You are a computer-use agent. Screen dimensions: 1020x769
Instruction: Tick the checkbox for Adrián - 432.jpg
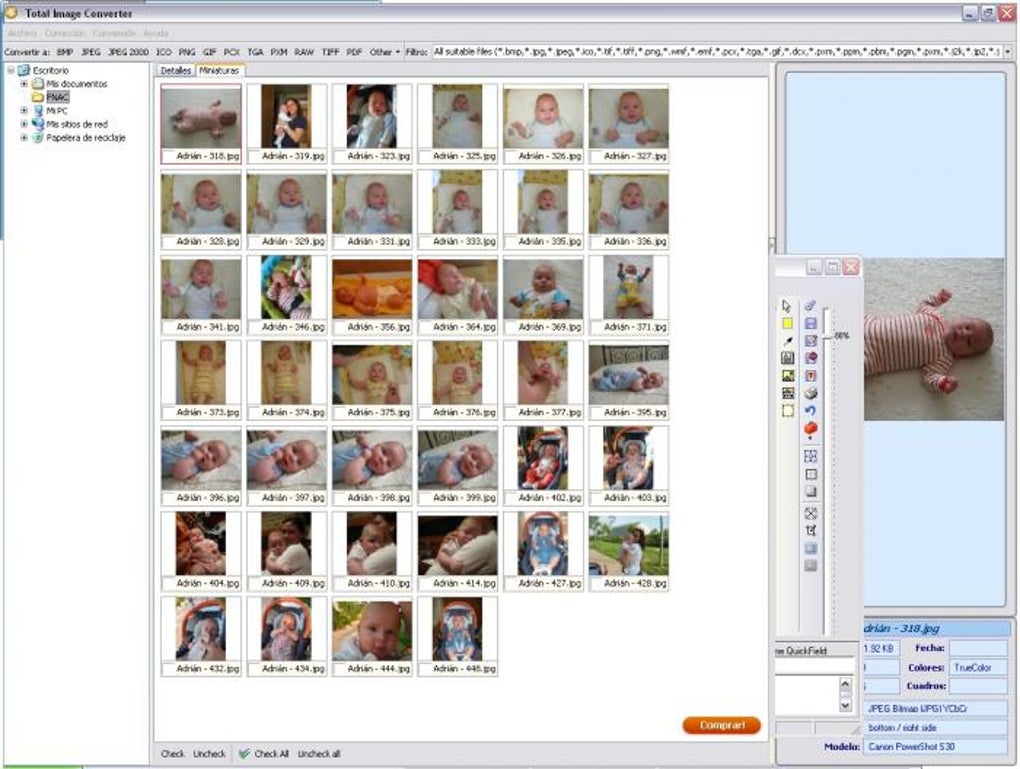click(x=168, y=669)
